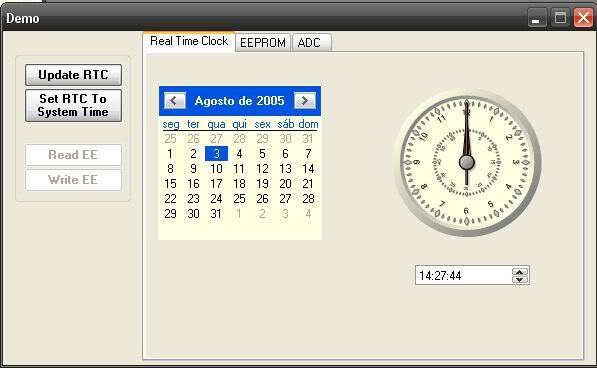This screenshot has width=597, height=368.
Task: Switch to the EEPROM tab
Action: 263,43
